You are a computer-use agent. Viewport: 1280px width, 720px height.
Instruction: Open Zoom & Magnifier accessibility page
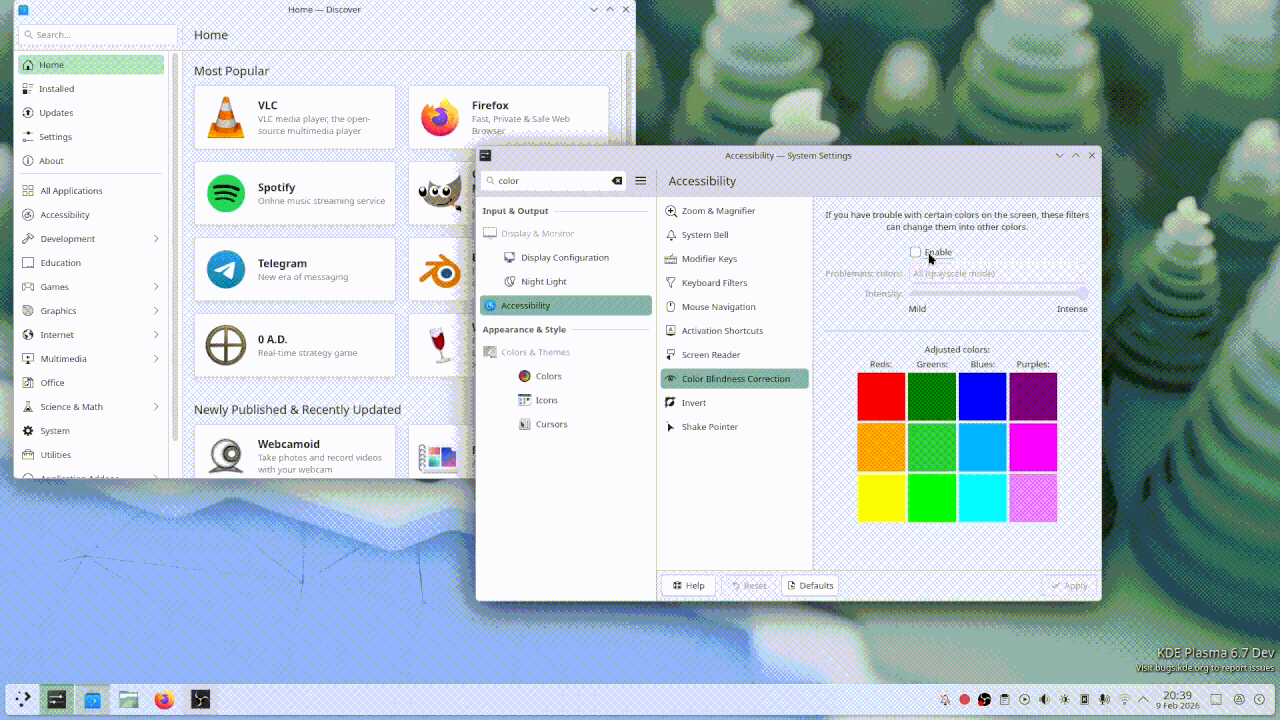pos(734,211)
